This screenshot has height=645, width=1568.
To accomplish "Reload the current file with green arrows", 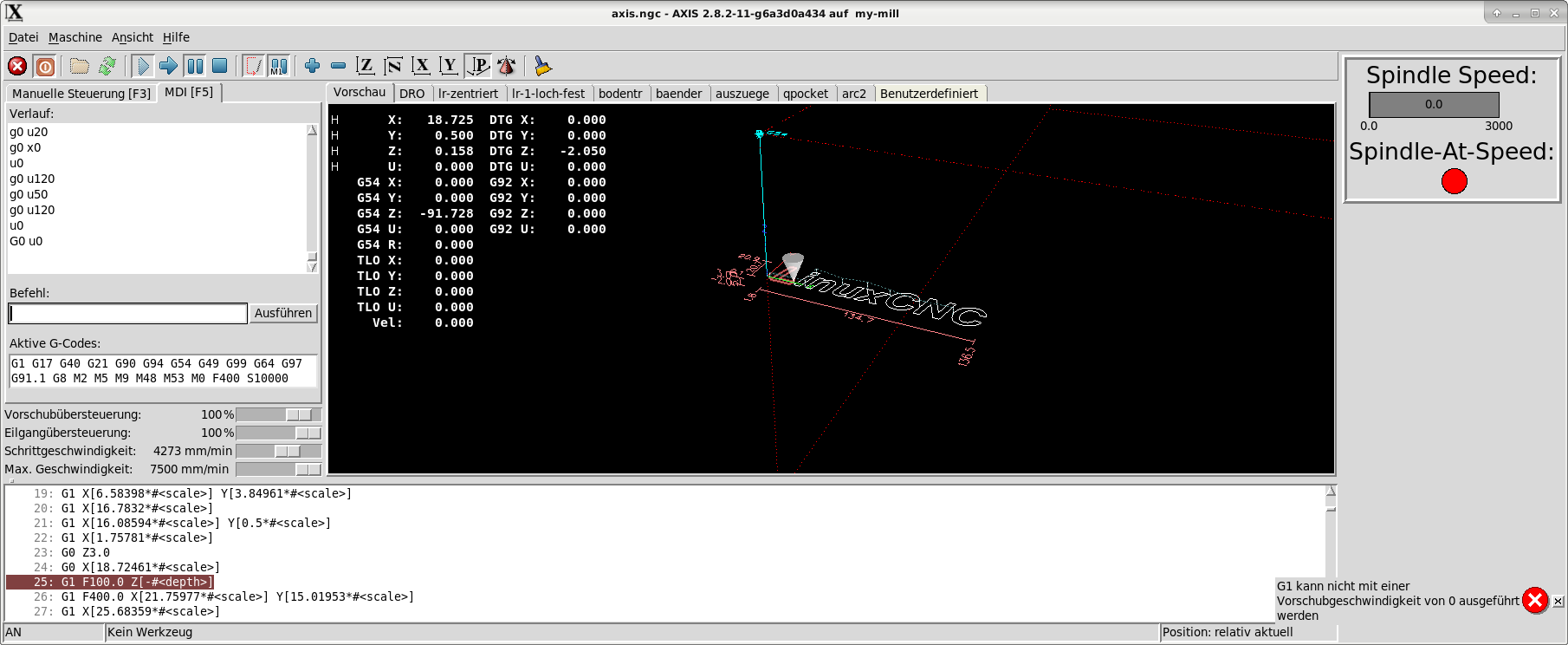I will point(107,66).
